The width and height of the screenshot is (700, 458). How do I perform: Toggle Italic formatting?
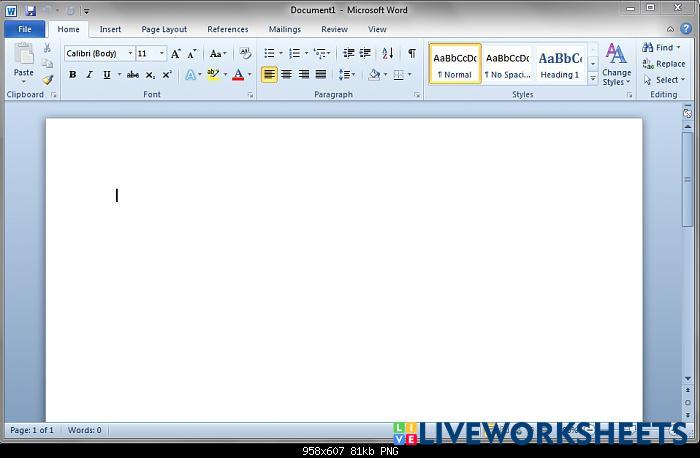click(x=89, y=75)
